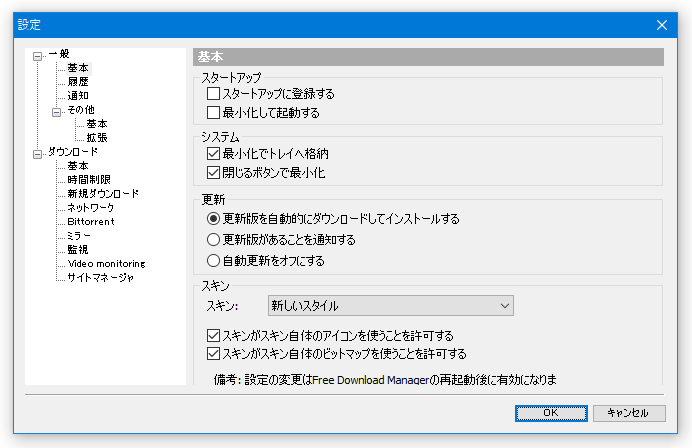Viewport: 692px width, 448px height.
Task: Click the キャンセル button
Action: pyautogui.click(x=629, y=413)
